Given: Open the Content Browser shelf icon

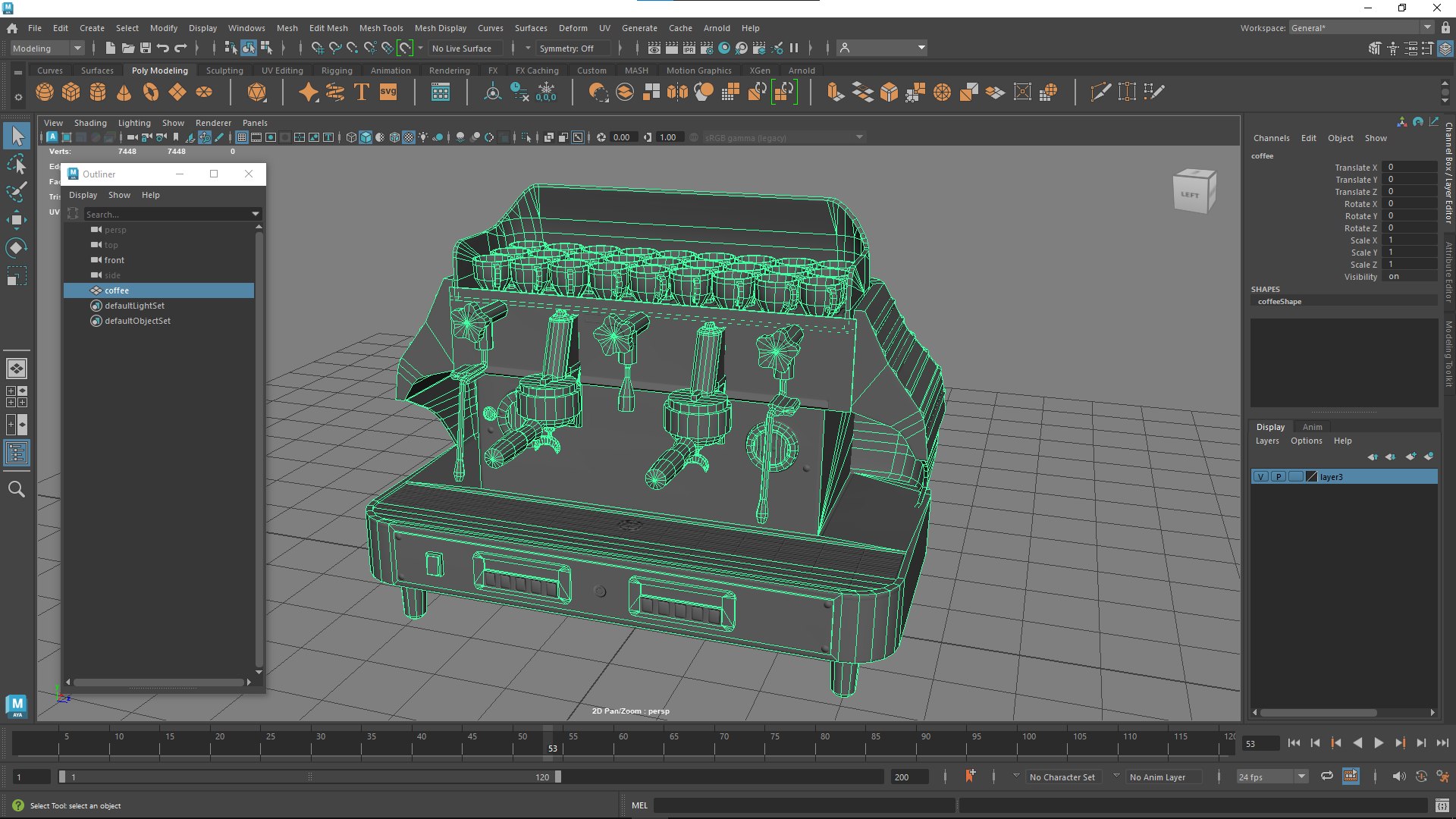Looking at the screenshot, I should [x=441, y=93].
